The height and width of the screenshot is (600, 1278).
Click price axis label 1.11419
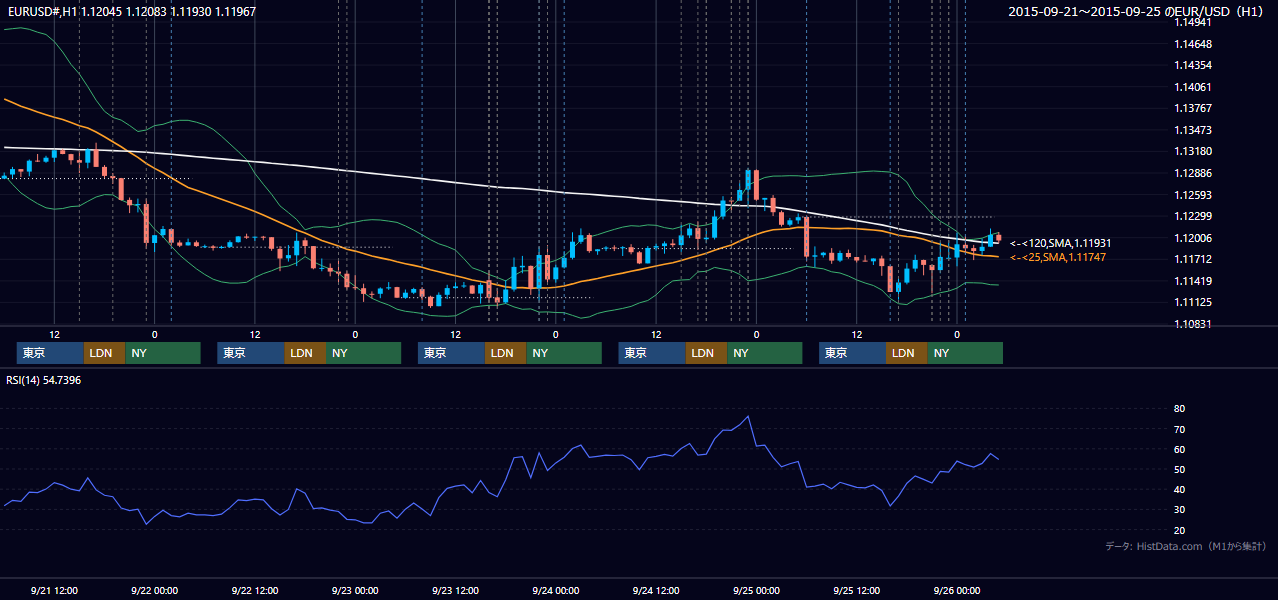point(1193,281)
